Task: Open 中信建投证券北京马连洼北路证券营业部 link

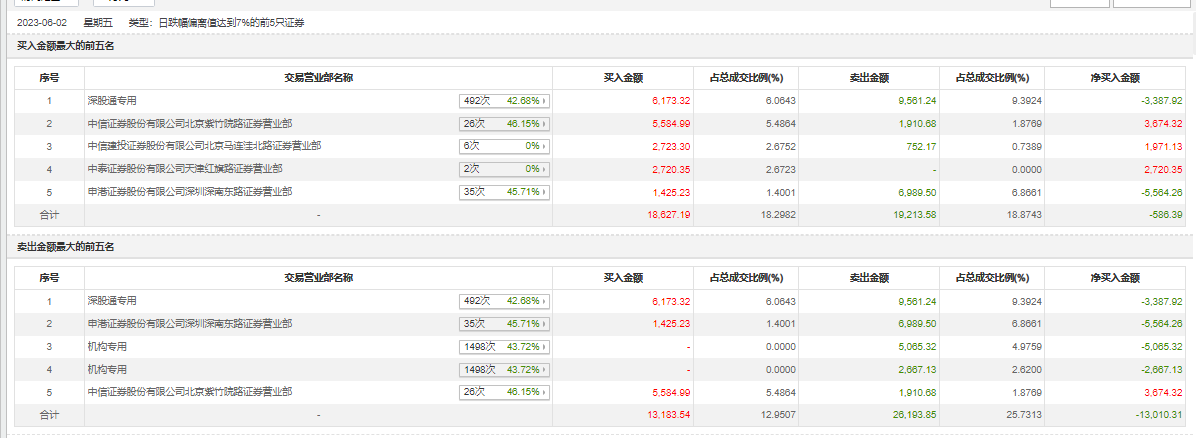Action: click(204, 146)
